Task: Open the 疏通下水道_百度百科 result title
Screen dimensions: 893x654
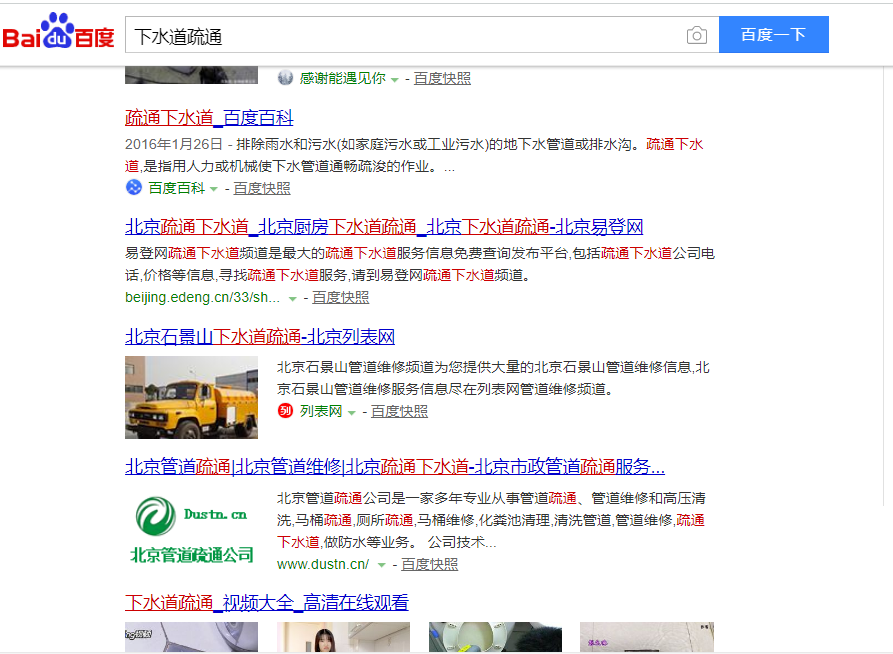Action: tap(209, 118)
